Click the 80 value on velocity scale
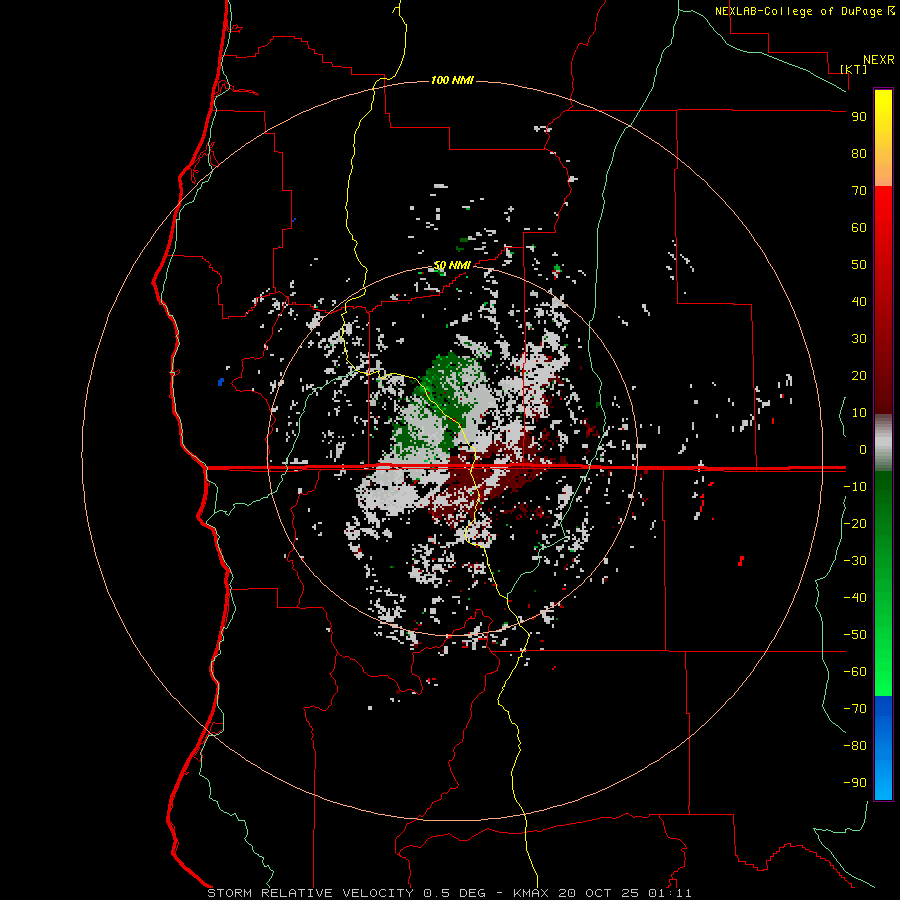Viewport: 900px width, 900px height. 859,153
